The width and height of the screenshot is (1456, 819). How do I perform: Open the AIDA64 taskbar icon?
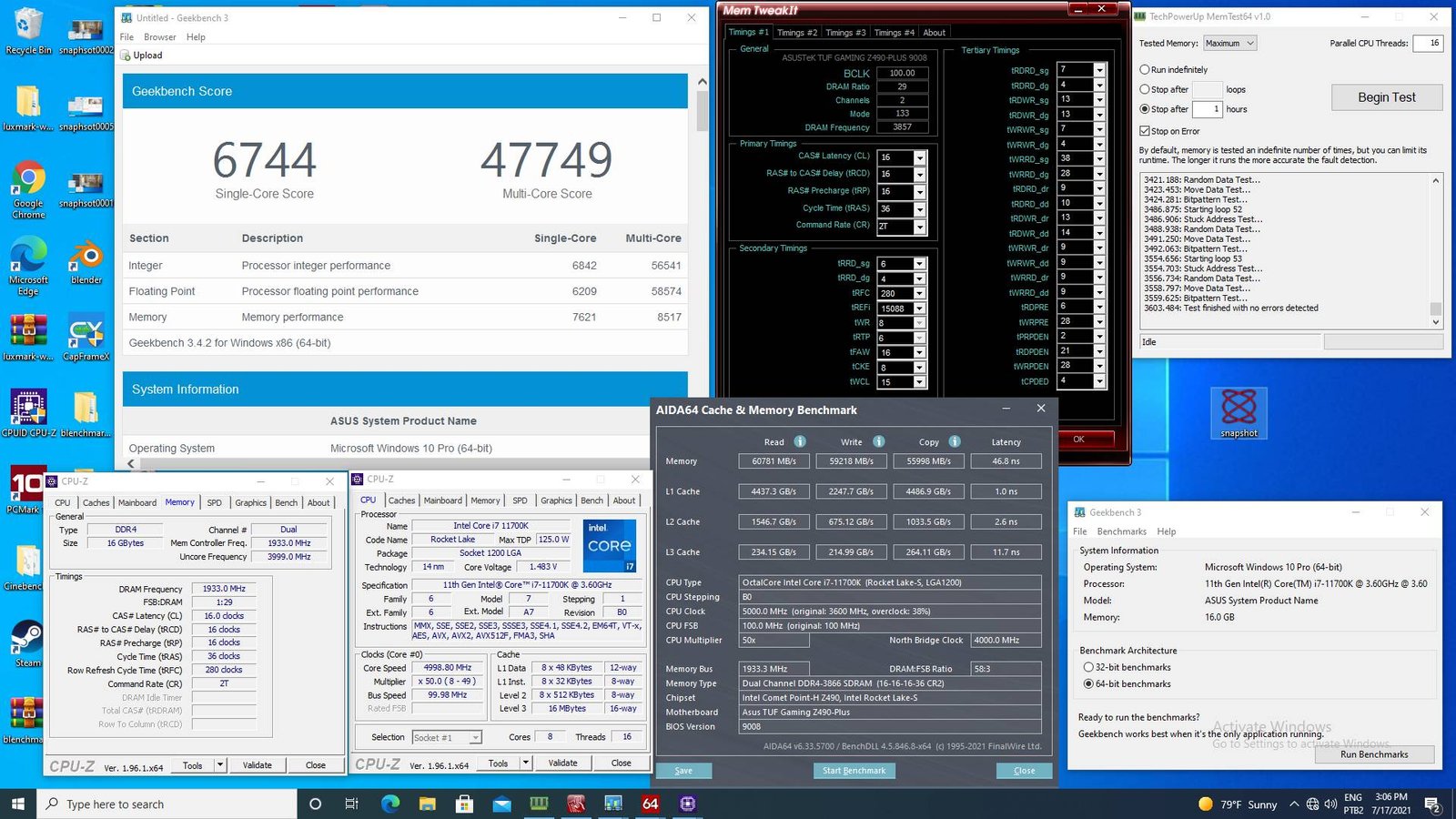coord(650,804)
